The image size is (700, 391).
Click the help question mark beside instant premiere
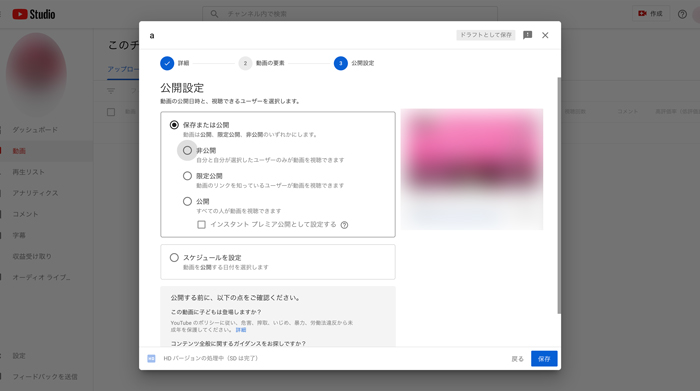click(x=344, y=225)
